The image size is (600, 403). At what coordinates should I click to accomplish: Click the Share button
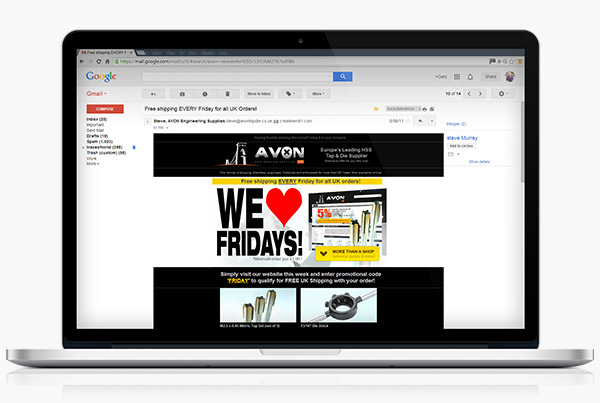(491, 77)
